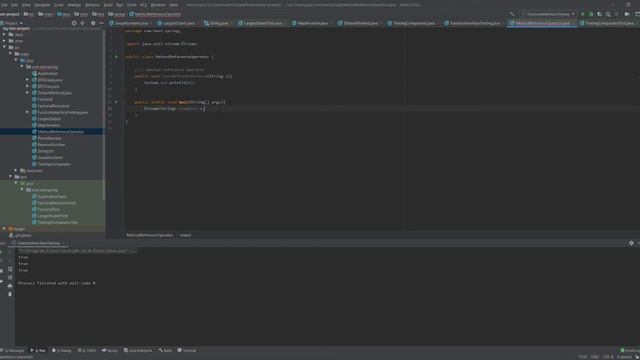This screenshot has width=640, height=360.
Task: Select FactorialRecursion in the project tree
Action: [x=53, y=106]
